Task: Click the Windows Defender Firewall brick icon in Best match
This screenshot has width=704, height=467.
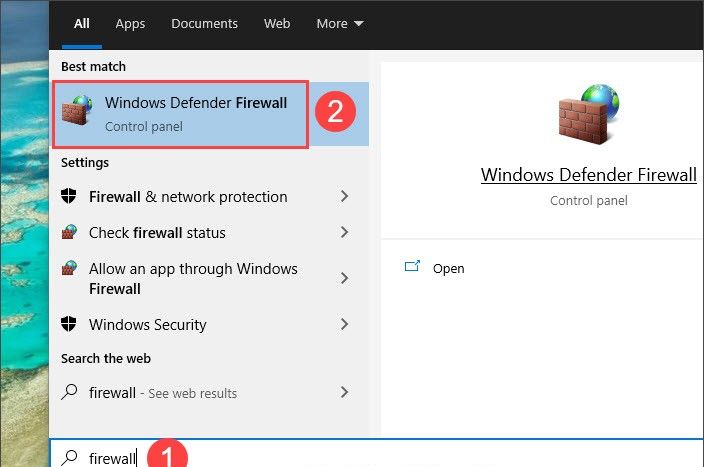Action: coord(76,111)
